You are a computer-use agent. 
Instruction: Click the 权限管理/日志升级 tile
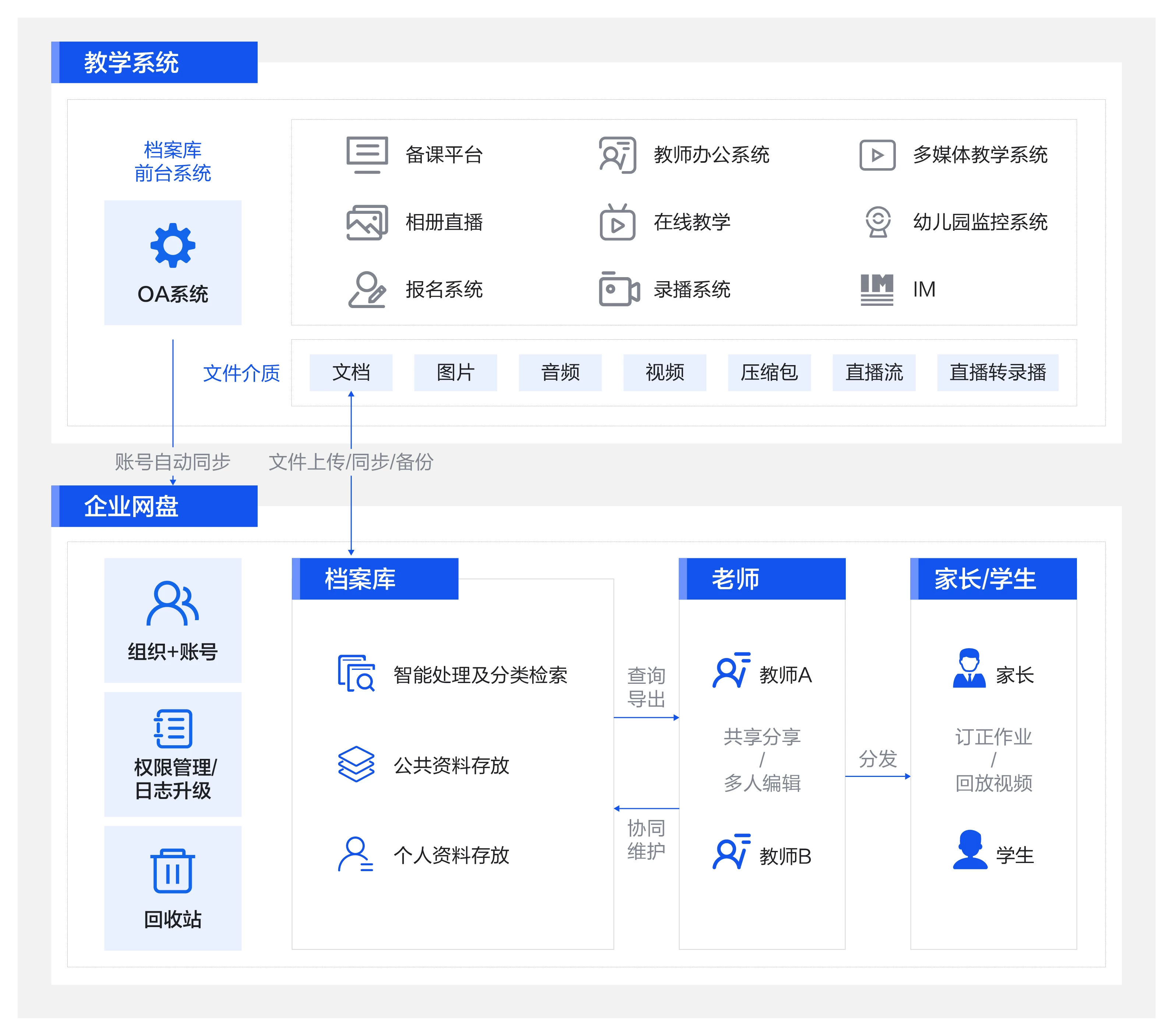[x=173, y=754]
